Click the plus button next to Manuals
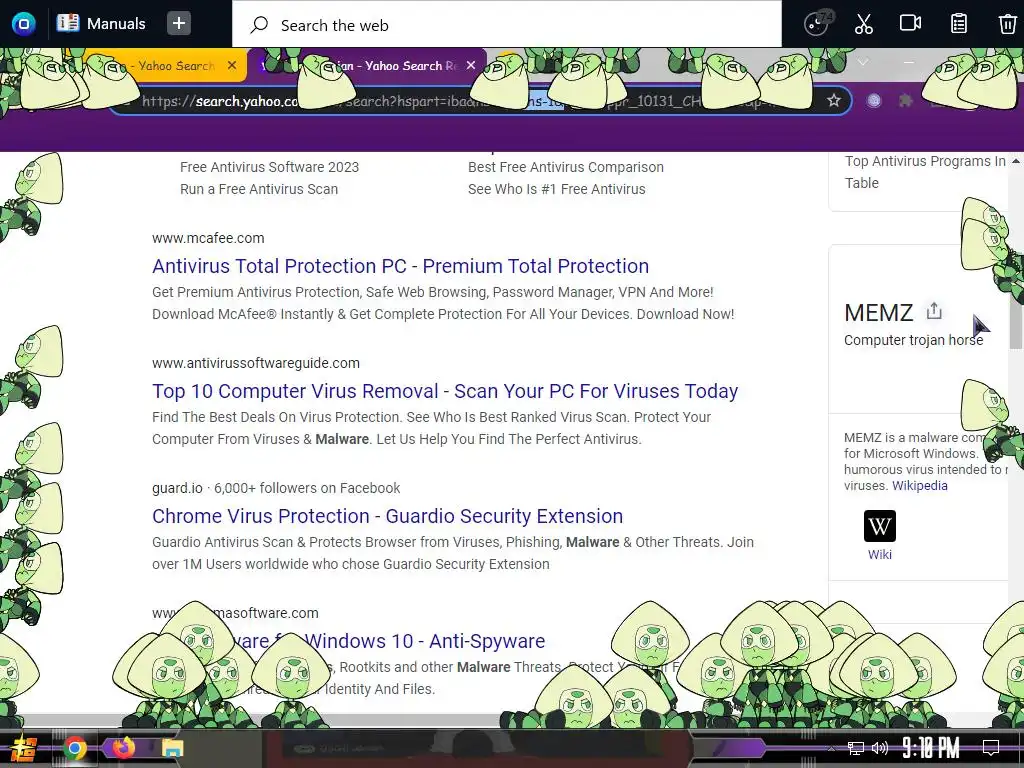The width and height of the screenshot is (1024, 768). 178,24
